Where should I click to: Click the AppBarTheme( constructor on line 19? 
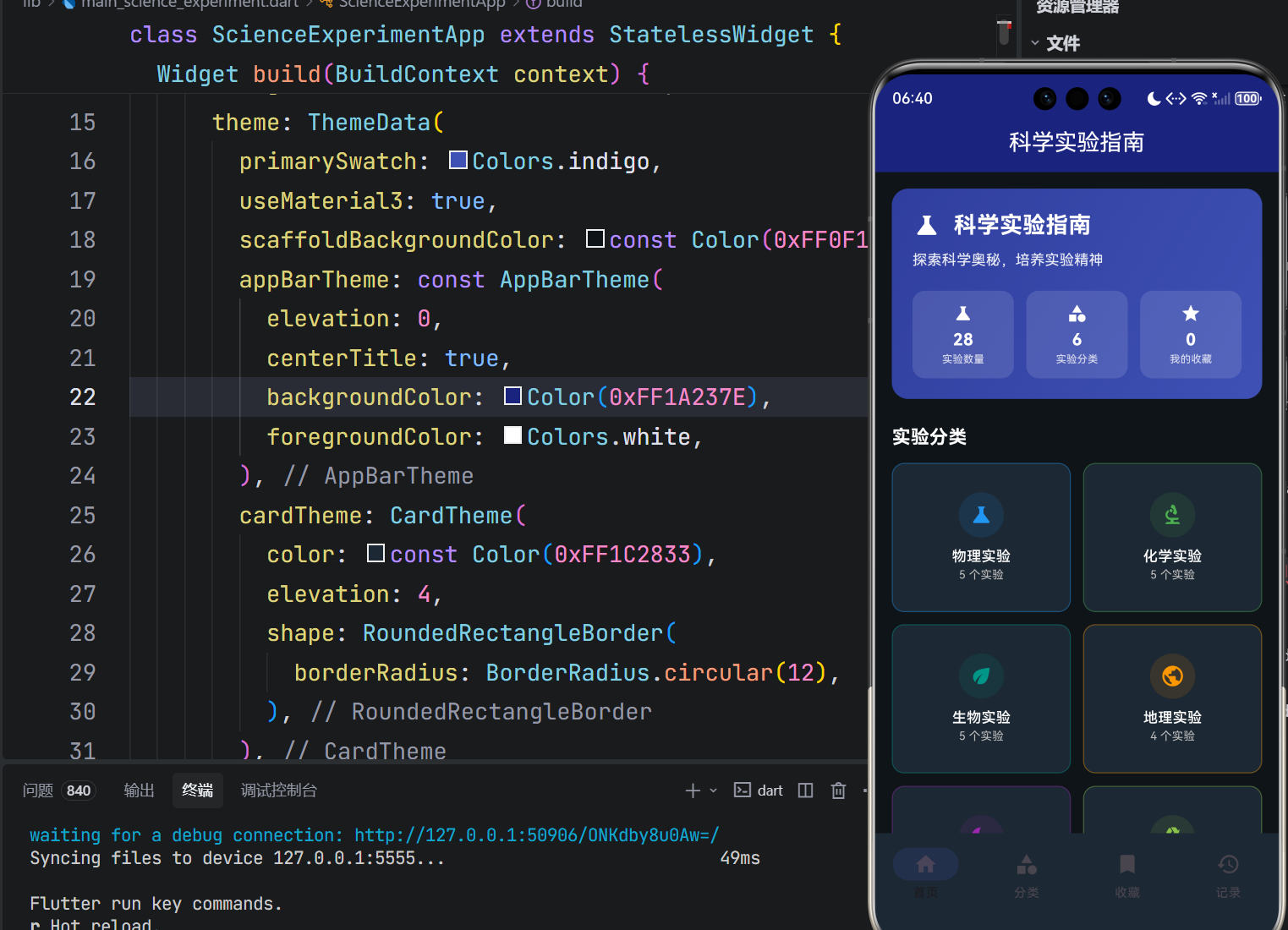click(x=582, y=280)
